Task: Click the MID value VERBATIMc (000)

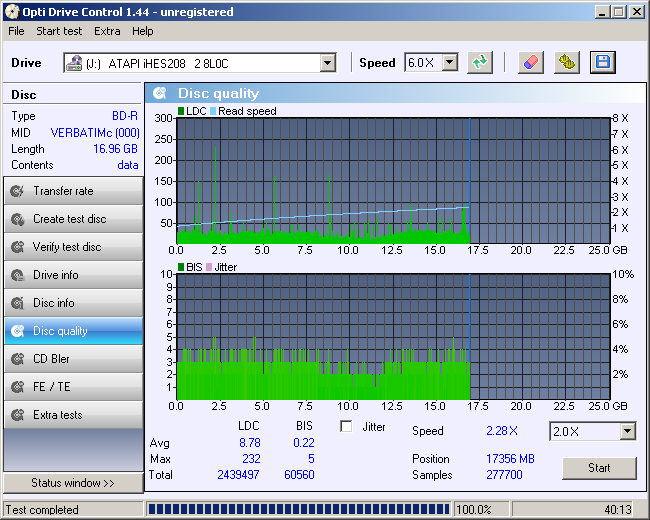Action: [x=95, y=133]
